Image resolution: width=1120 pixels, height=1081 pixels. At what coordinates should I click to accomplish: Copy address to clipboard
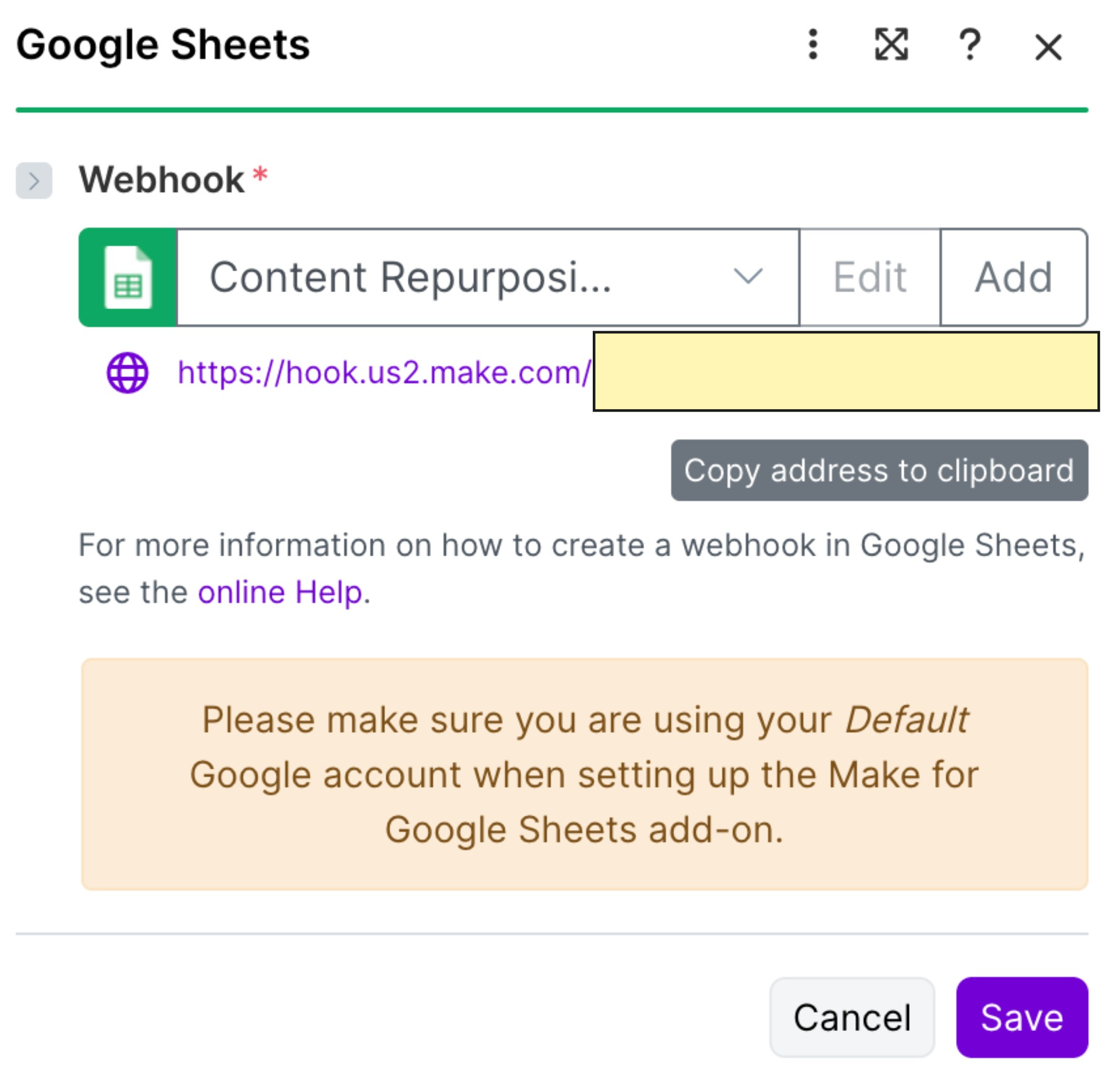[x=879, y=470]
